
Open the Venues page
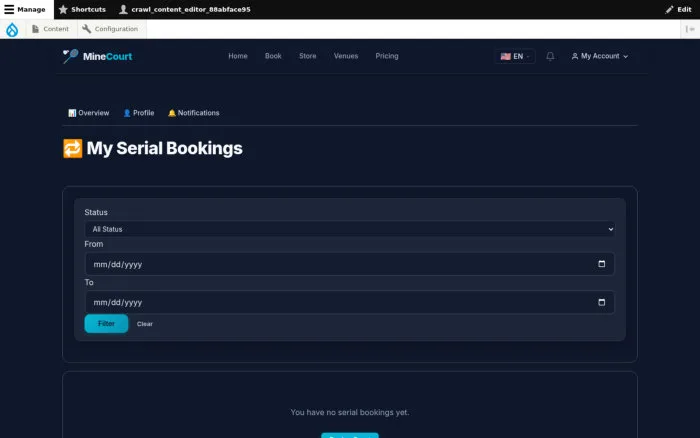(346, 56)
